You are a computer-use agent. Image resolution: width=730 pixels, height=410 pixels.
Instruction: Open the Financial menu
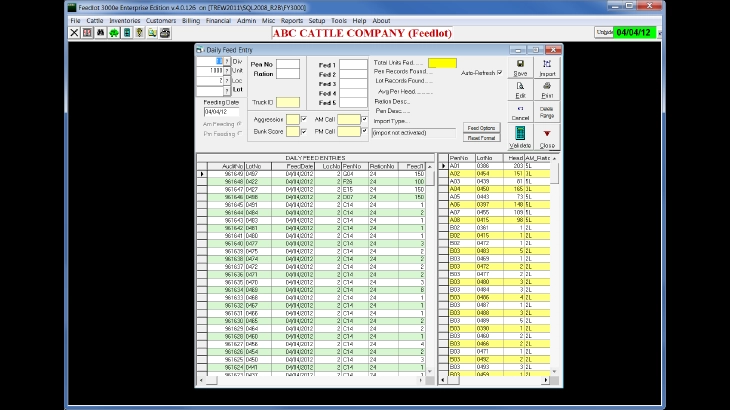pyautogui.click(x=218, y=20)
